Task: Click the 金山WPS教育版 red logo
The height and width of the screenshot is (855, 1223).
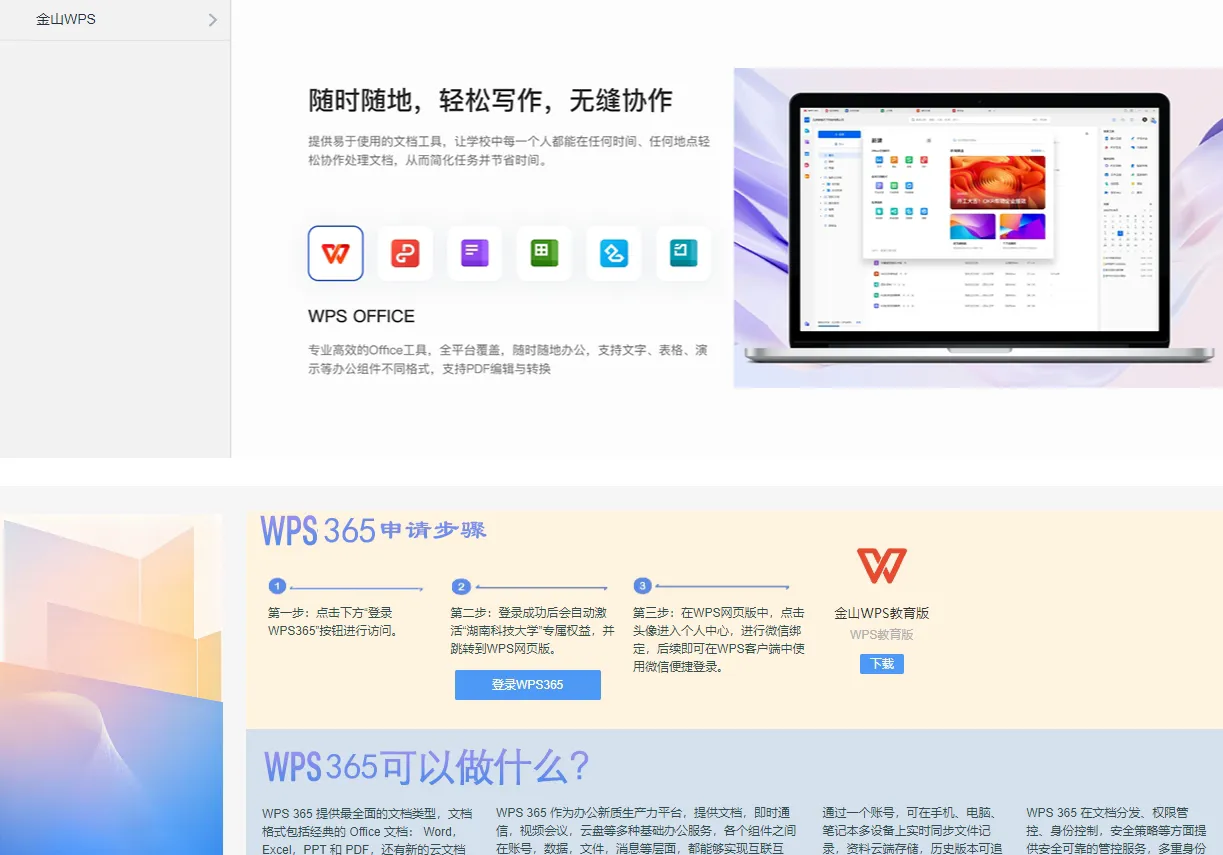Action: coord(880,563)
